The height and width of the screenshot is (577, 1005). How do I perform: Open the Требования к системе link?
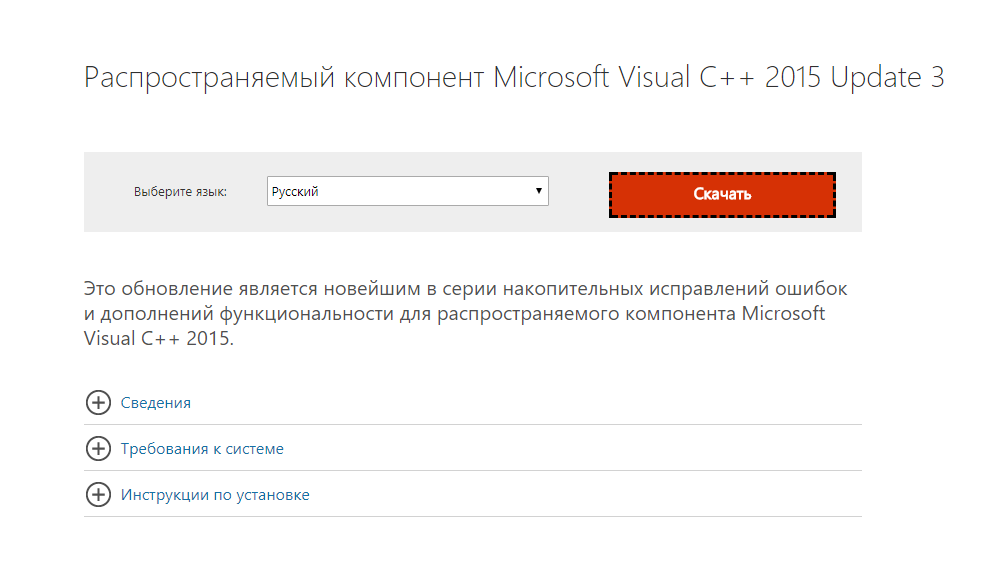pyautogui.click(x=202, y=449)
